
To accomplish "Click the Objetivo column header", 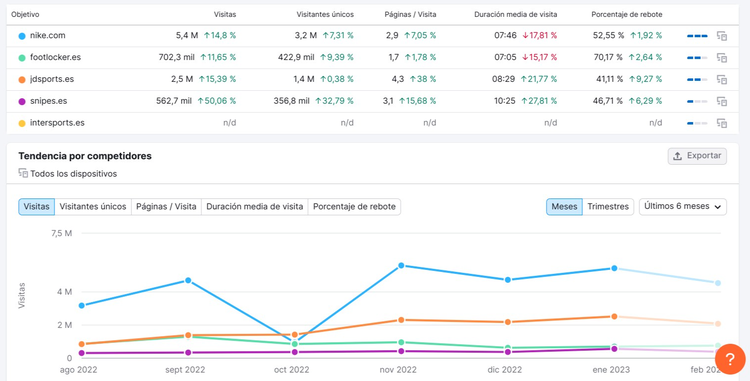I will [25, 14].
